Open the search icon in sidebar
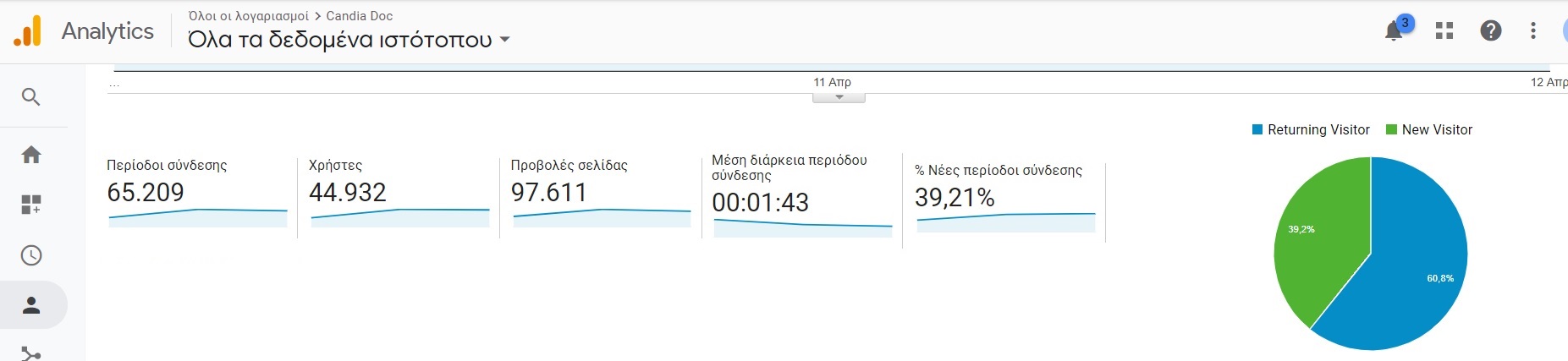Viewport: 1568px width, 361px height. tap(31, 97)
